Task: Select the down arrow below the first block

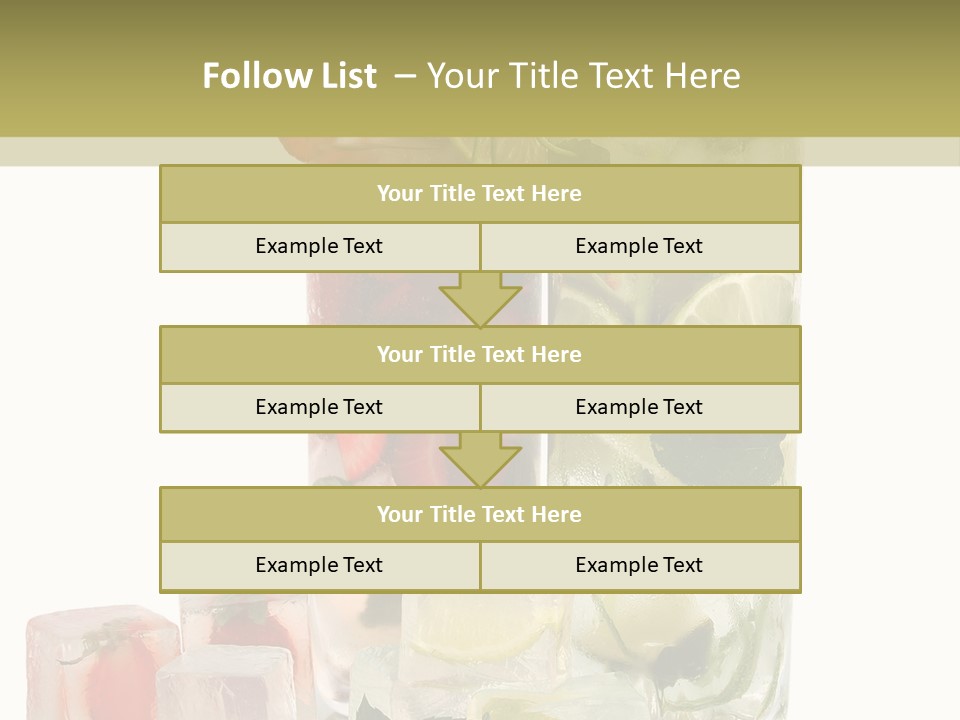Action: (480, 298)
